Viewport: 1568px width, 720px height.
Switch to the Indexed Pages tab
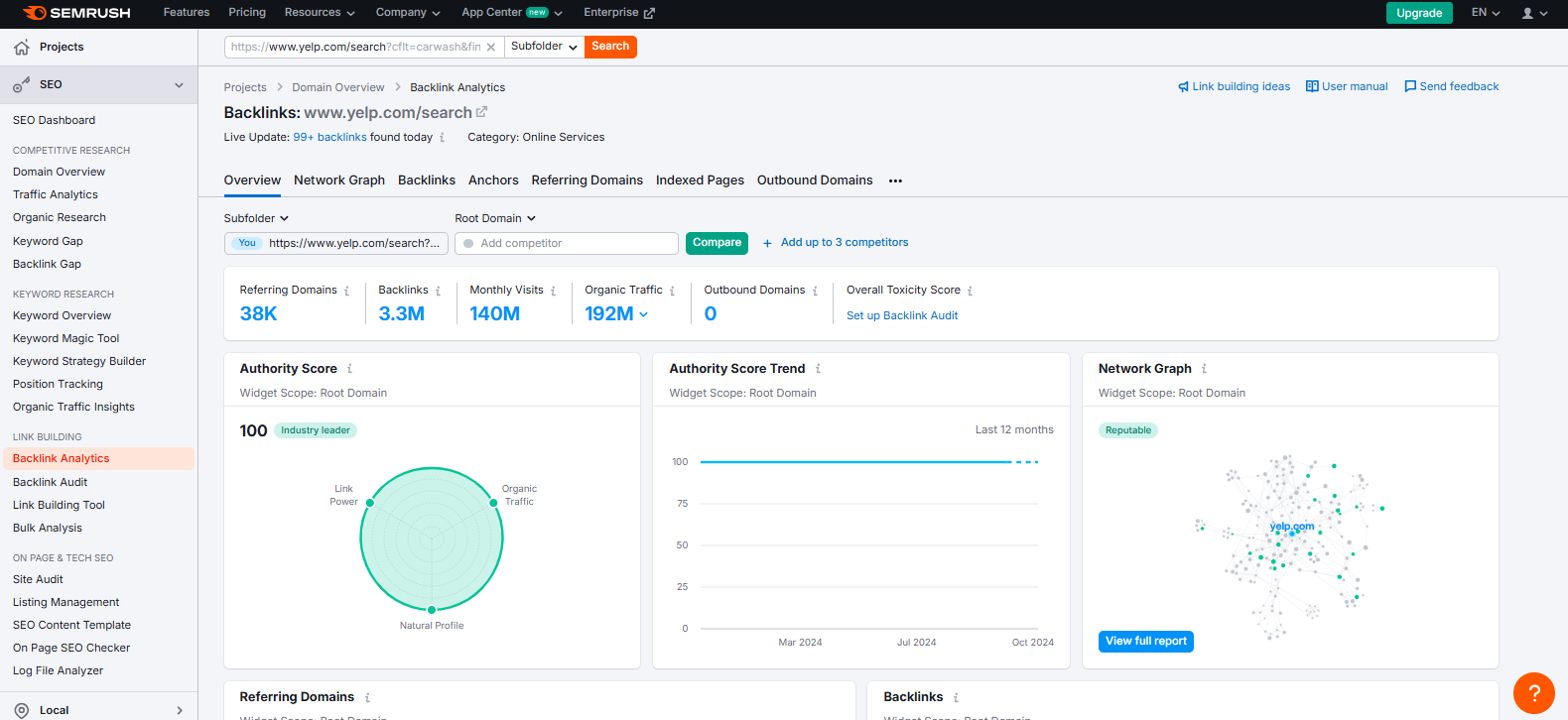[x=700, y=180]
